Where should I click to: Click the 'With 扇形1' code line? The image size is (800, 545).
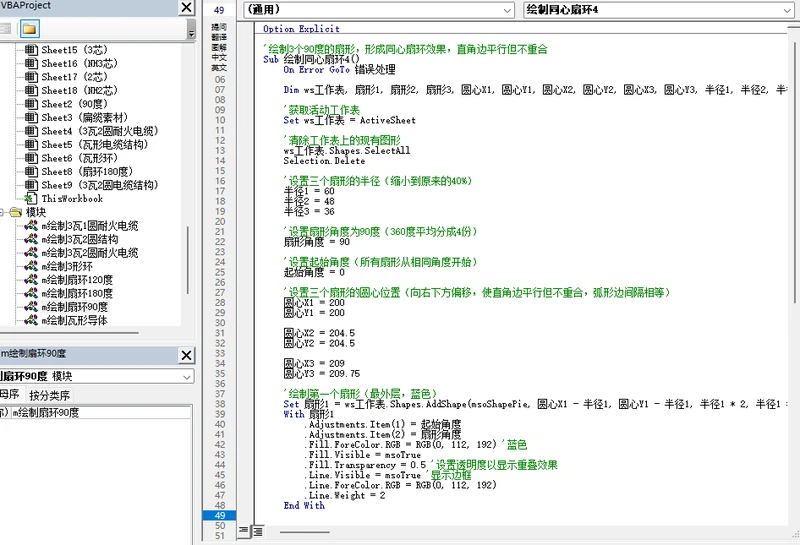308,414
